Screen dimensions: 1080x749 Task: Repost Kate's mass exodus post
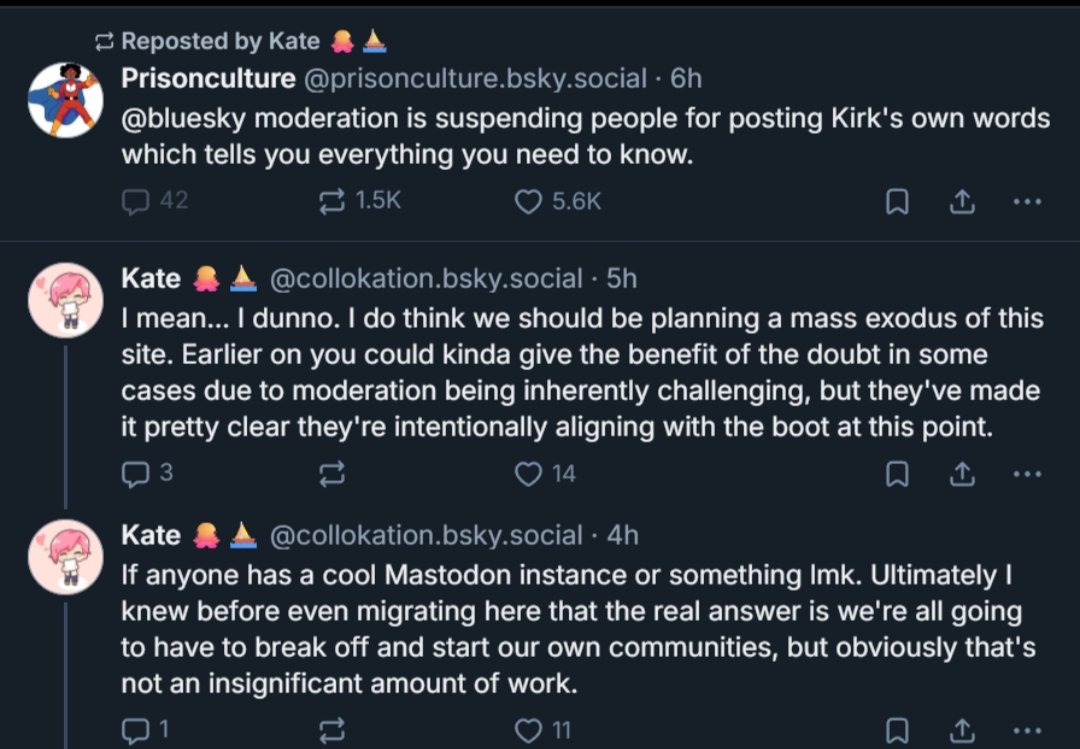point(331,474)
